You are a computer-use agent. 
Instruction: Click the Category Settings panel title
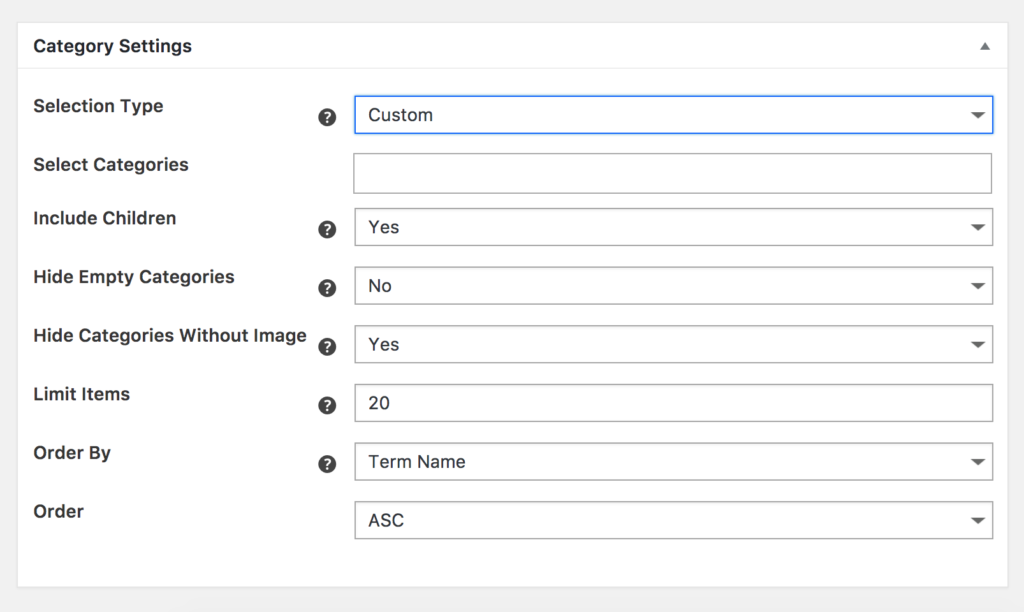click(x=112, y=46)
